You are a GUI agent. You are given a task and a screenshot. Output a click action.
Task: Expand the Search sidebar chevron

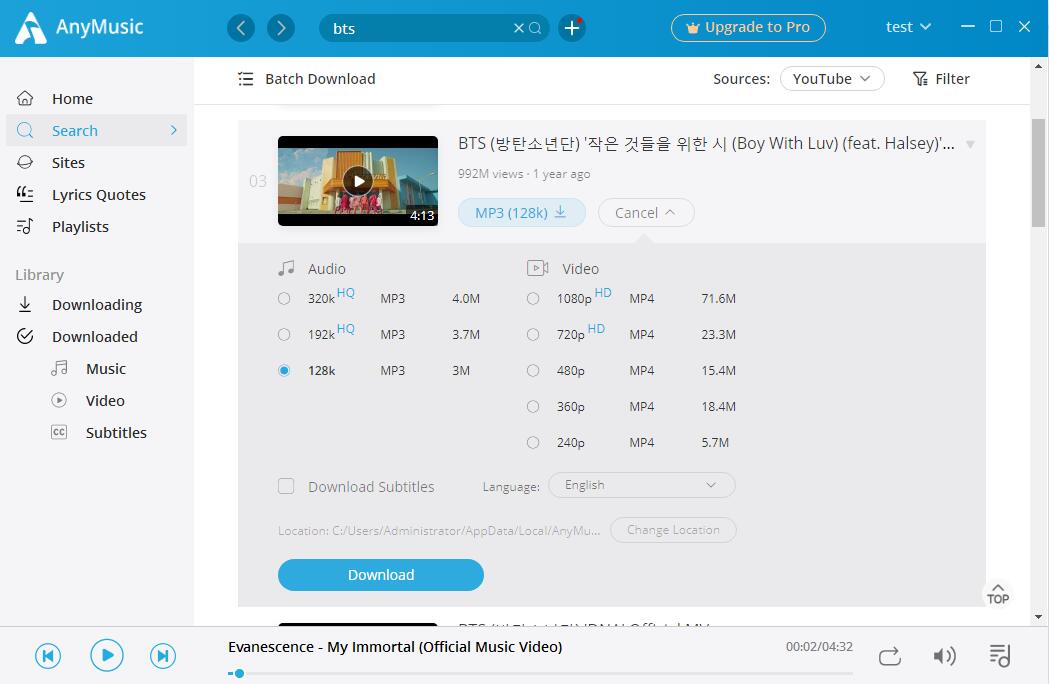click(174, 131)
